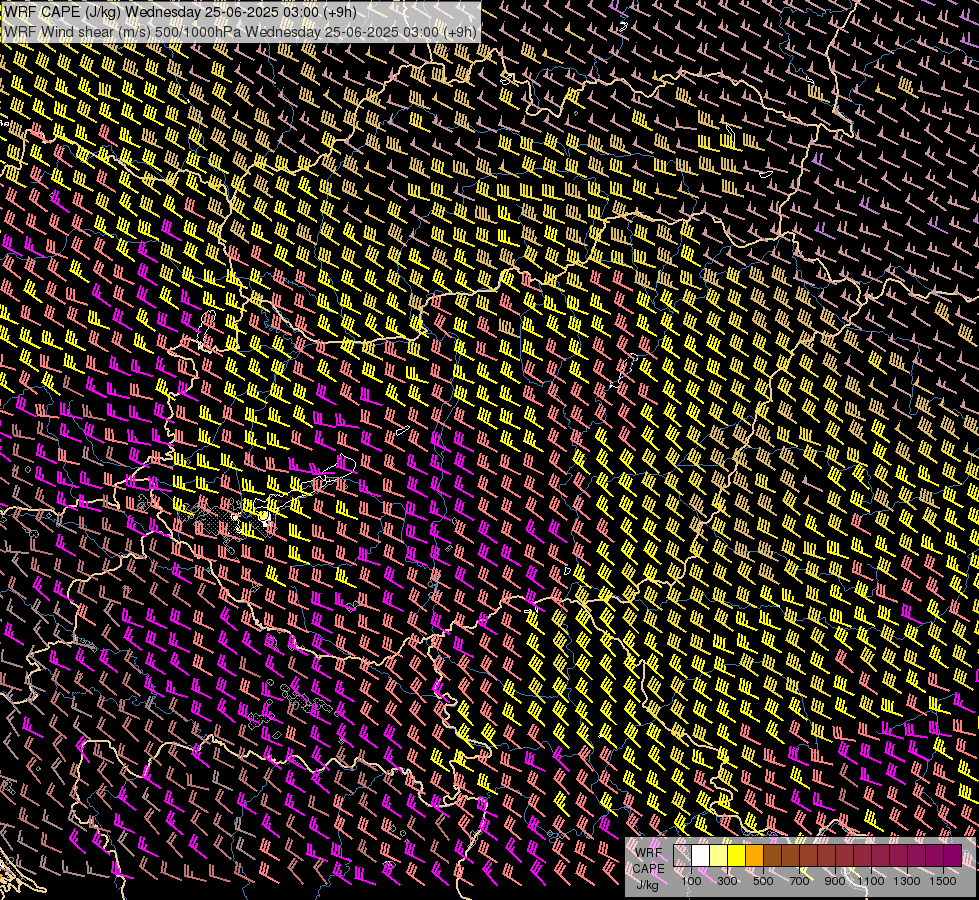Click the orange swatch in the CAPE legend
This screenshot has height=900, width=979.
[x=754, y=855]
